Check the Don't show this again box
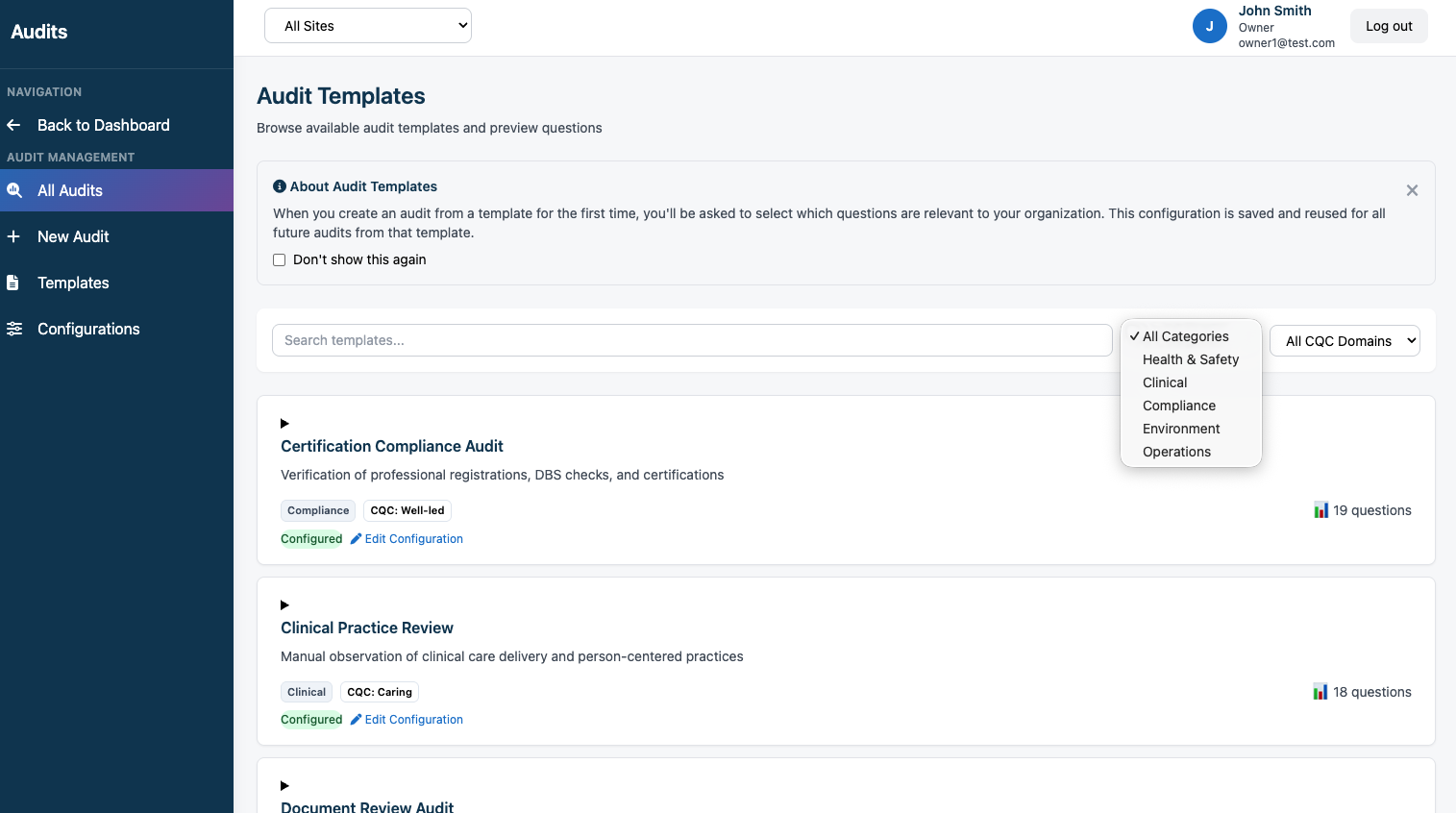 tap(280, 259)
